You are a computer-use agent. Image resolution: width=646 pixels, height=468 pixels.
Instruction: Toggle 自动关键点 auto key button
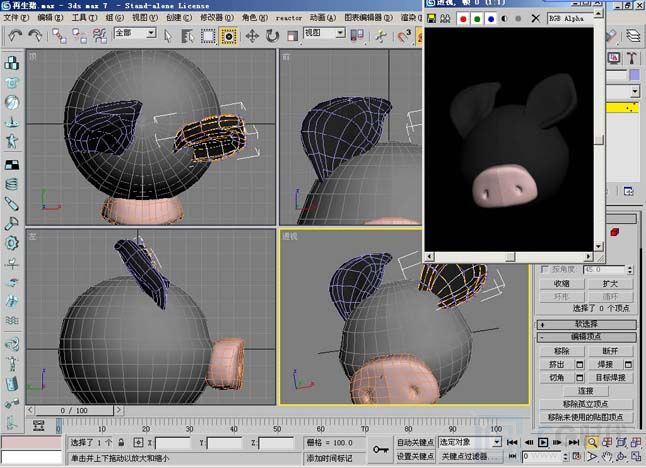click(415, 442)
